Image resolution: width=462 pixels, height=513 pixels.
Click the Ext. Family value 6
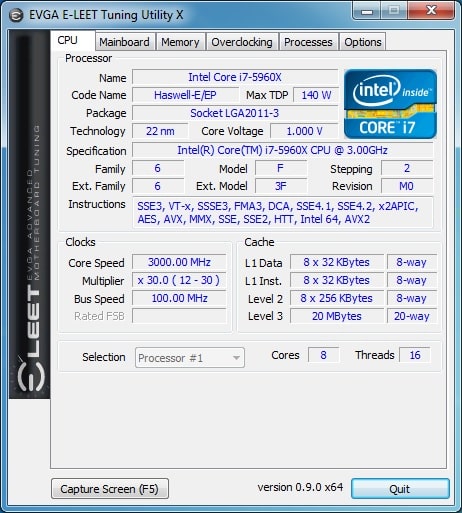click(x=158, y=186)
